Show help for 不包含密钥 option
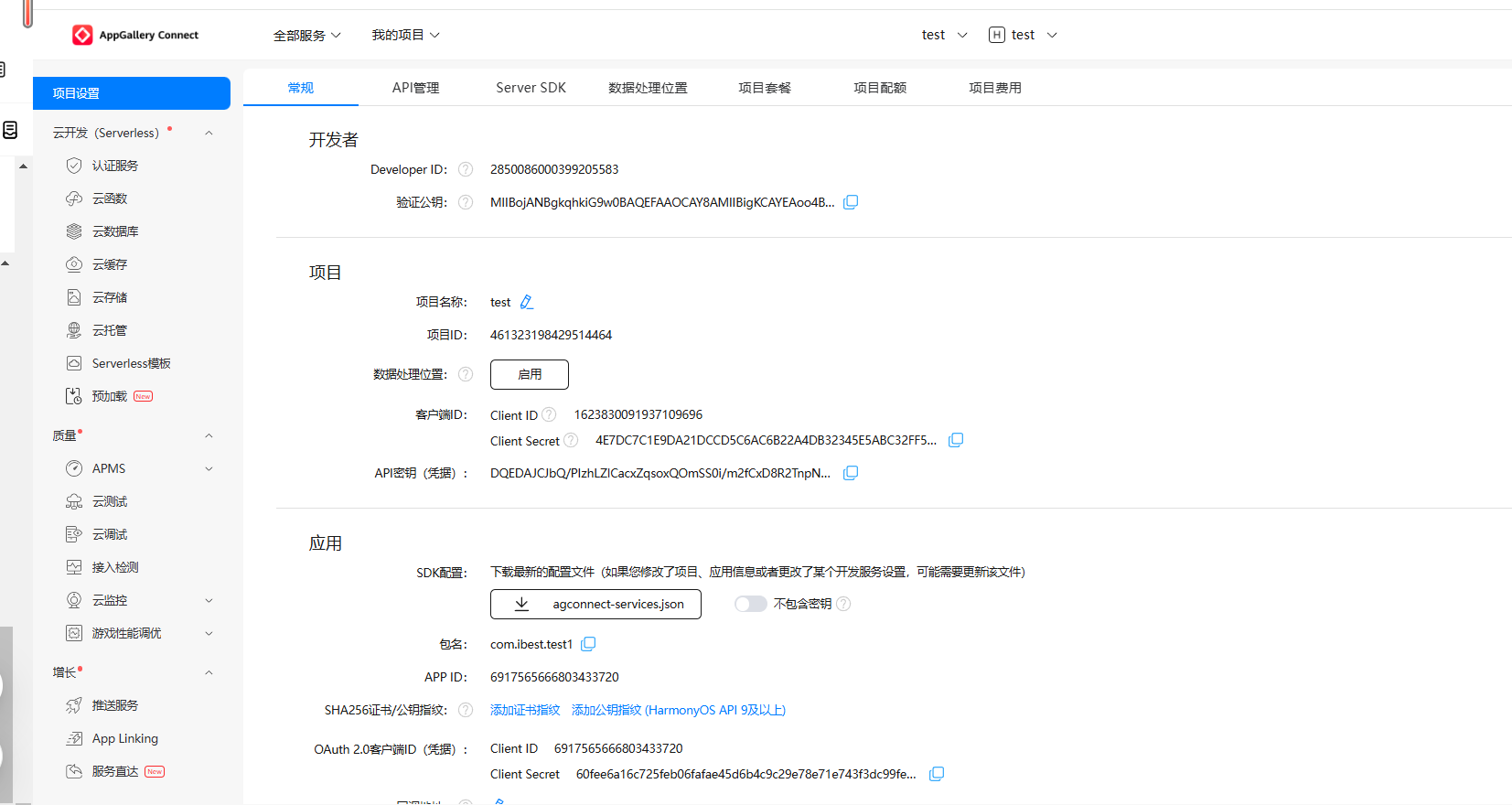 click(843, 604)
